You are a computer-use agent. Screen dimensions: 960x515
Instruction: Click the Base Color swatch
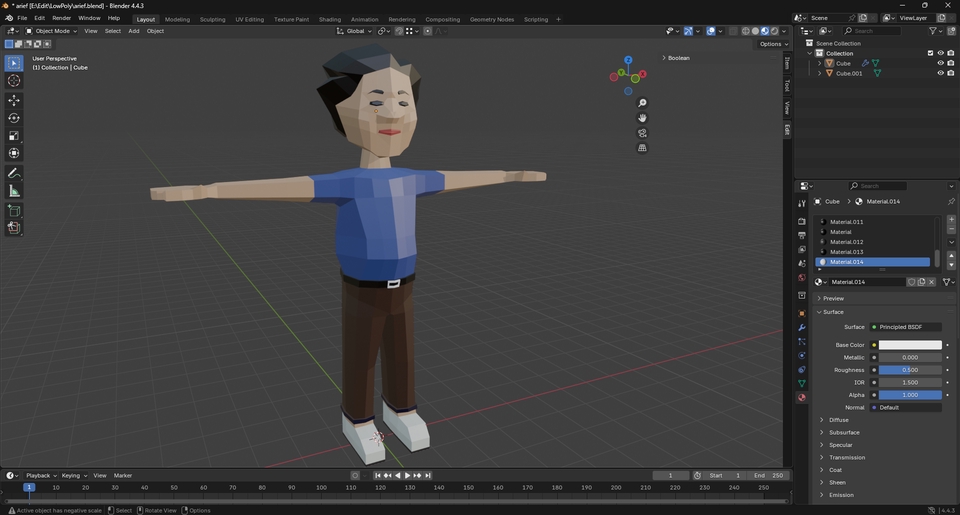click(910, 345)
